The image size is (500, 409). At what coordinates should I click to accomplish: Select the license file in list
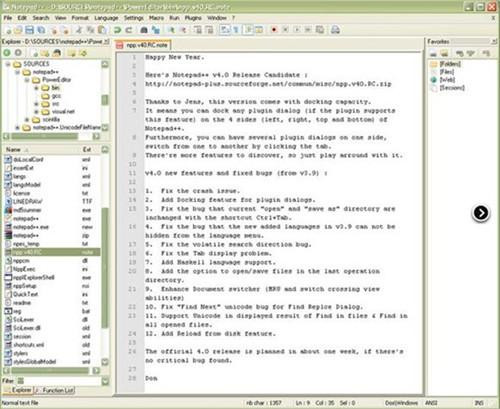pos(21,193)
